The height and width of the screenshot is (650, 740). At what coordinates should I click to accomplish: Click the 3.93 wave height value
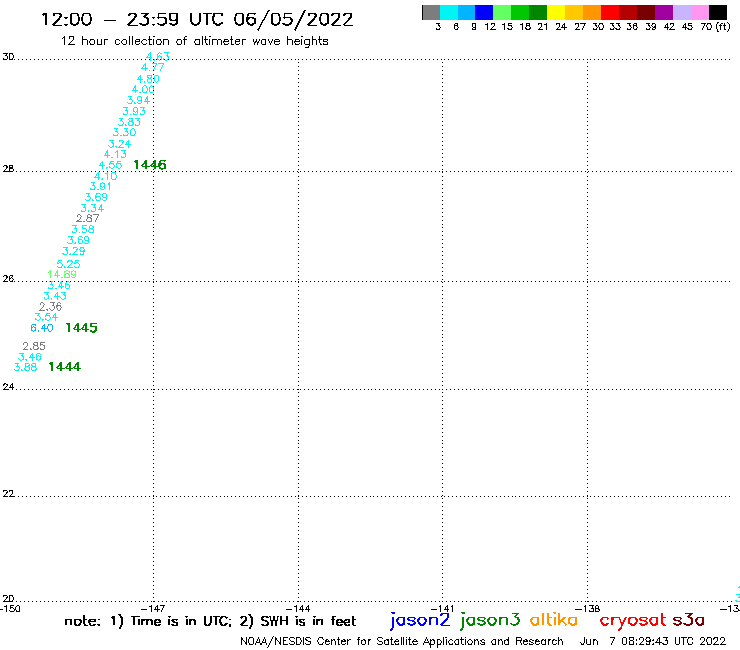134,111
